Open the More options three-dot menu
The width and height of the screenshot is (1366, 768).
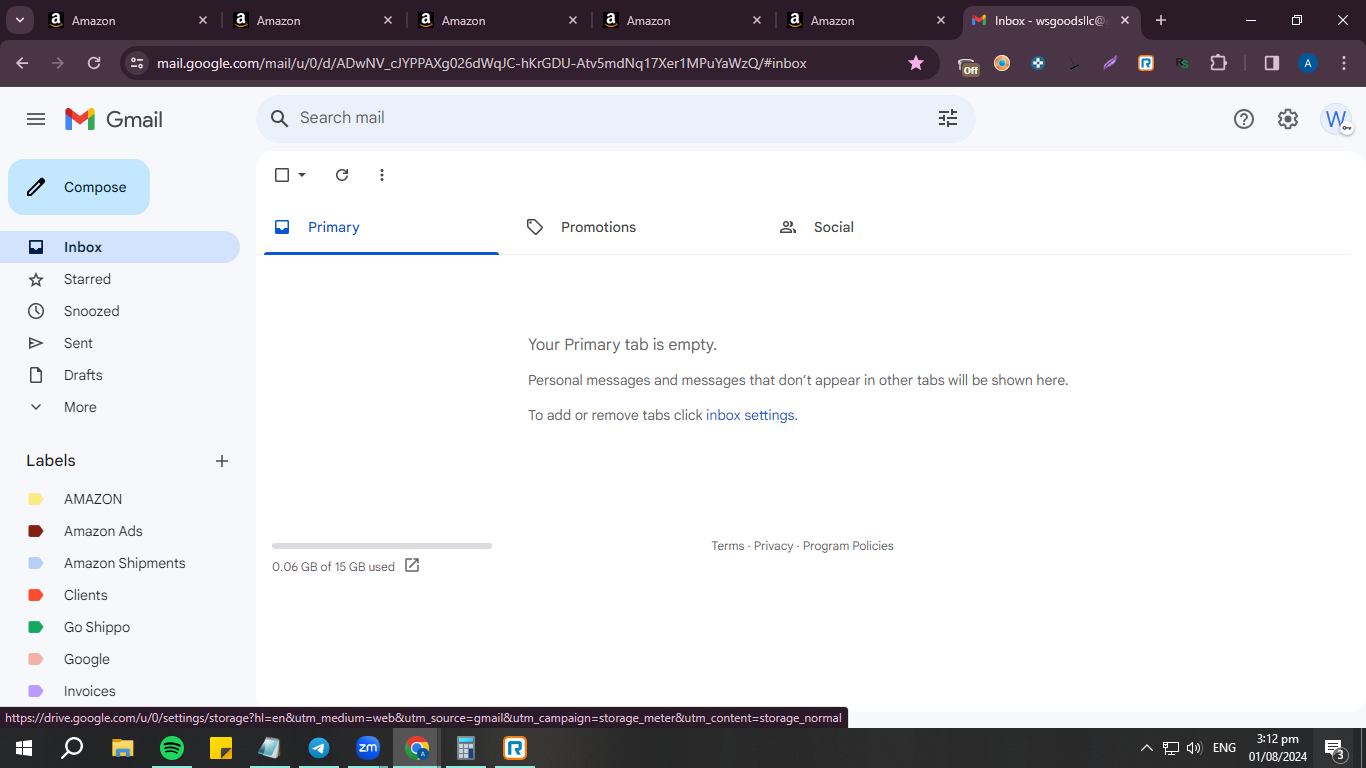click(382, 175)
